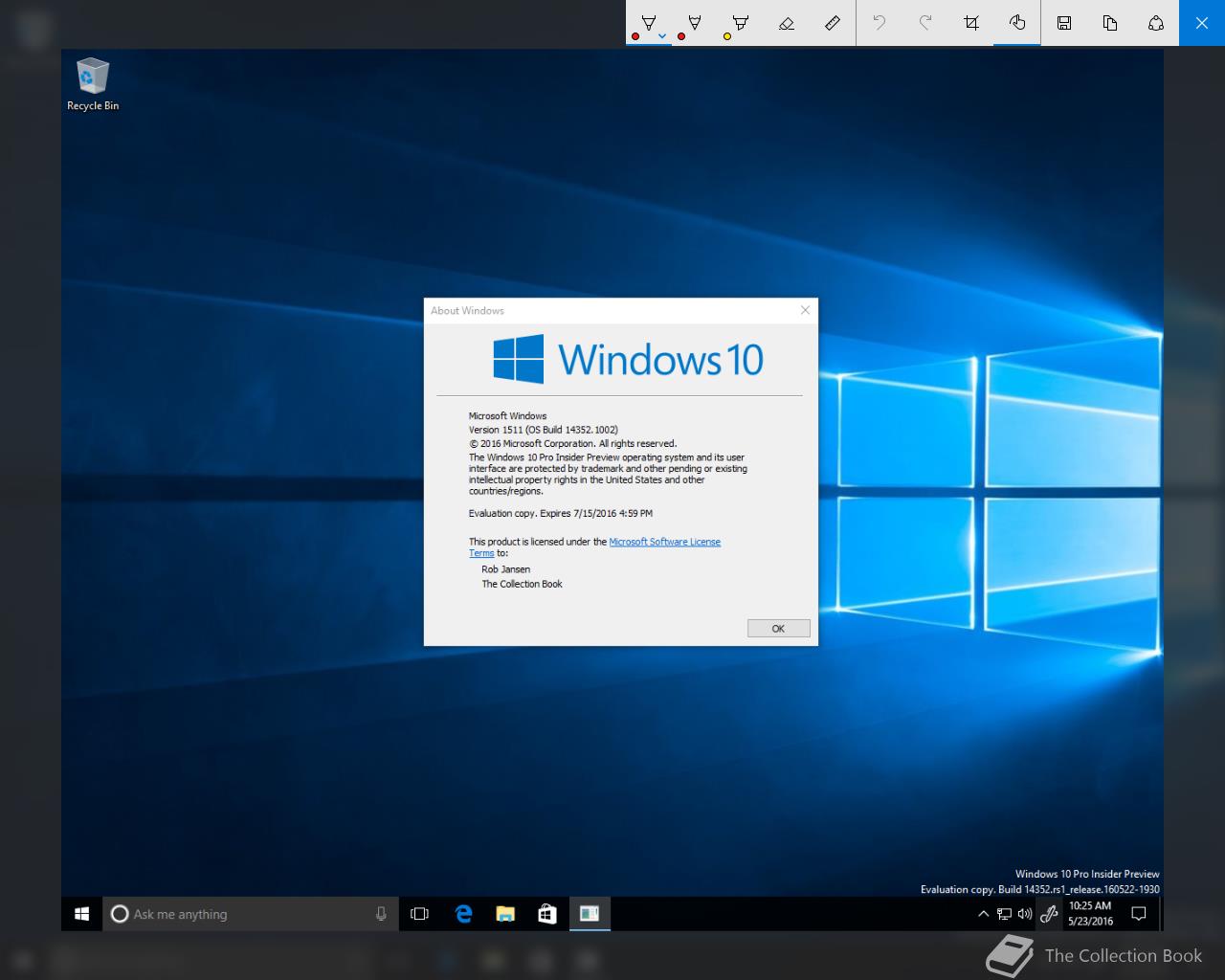
Task: Select the ballpoint pen tool
Action: 648,21
